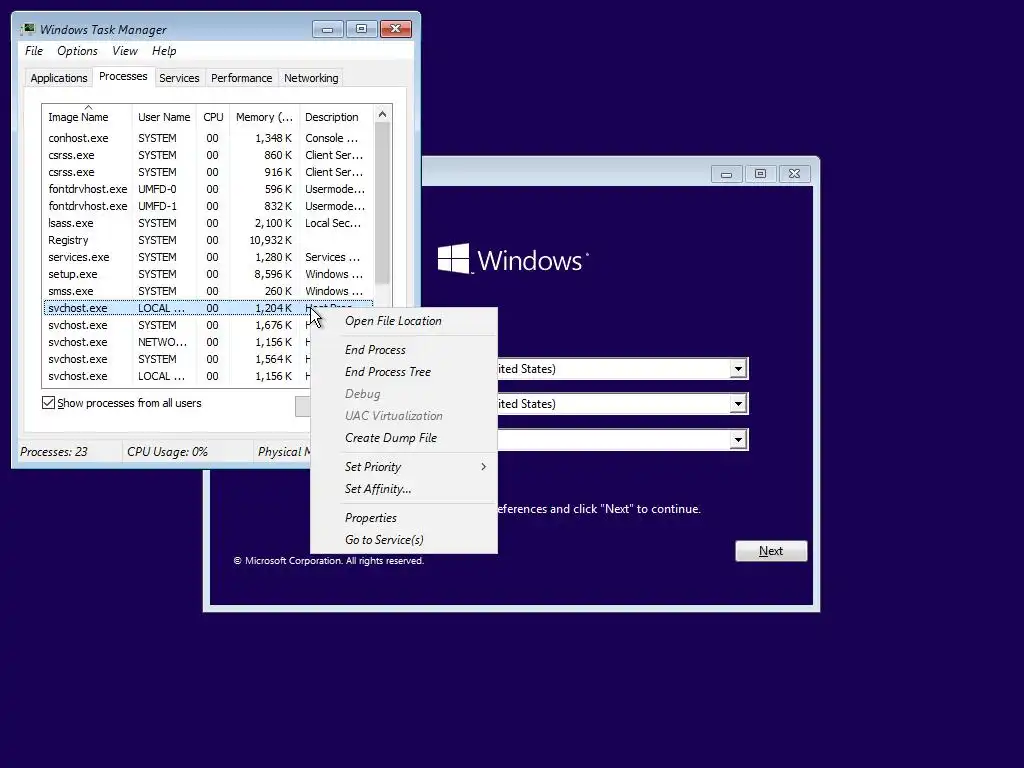Select the Registry process row
1024x768 pixels.
[x=208, y=240]
